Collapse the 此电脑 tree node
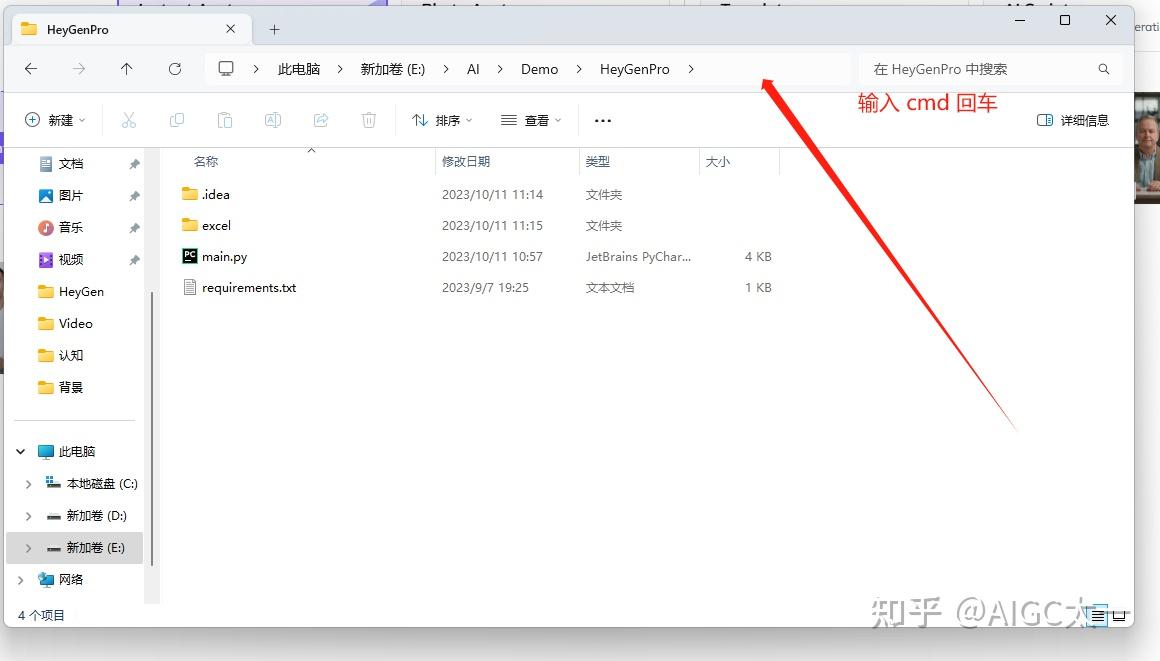Viewport: 1160px width, 661px height. coord(21,452)
